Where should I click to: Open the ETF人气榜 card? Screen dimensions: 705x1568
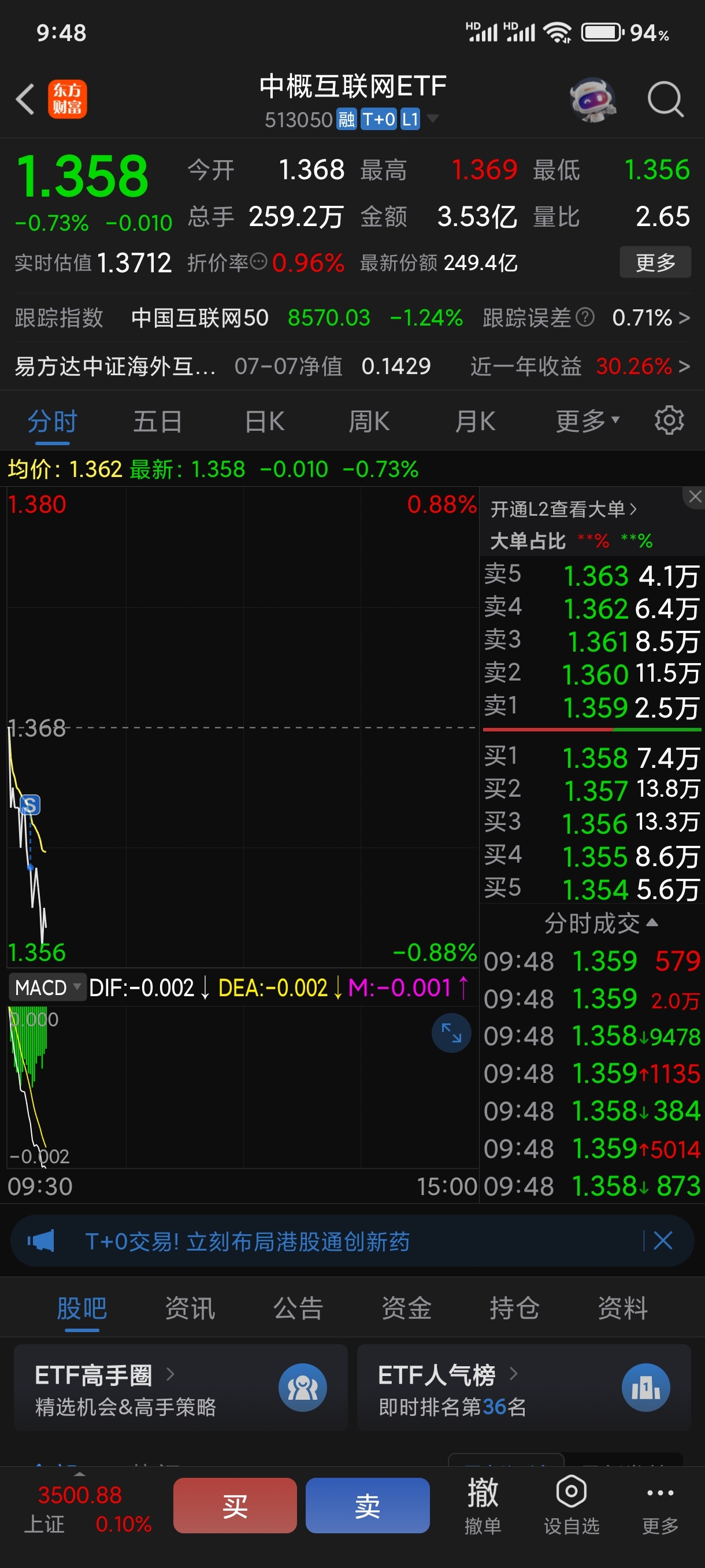click(x=524, y=1388)
